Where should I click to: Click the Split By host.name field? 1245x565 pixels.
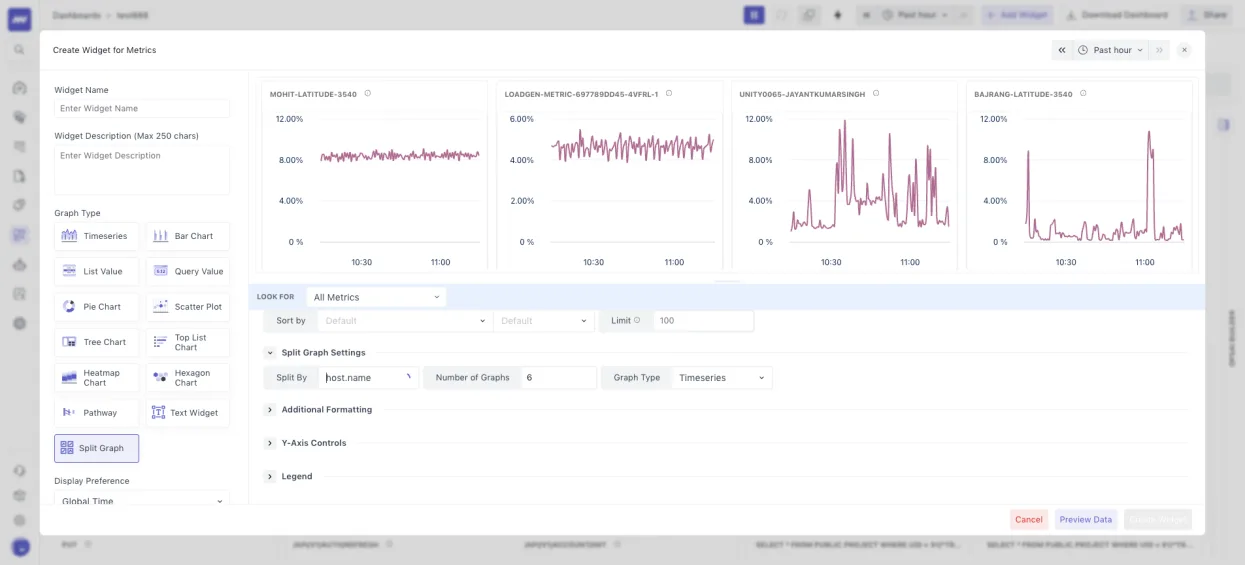368,378
